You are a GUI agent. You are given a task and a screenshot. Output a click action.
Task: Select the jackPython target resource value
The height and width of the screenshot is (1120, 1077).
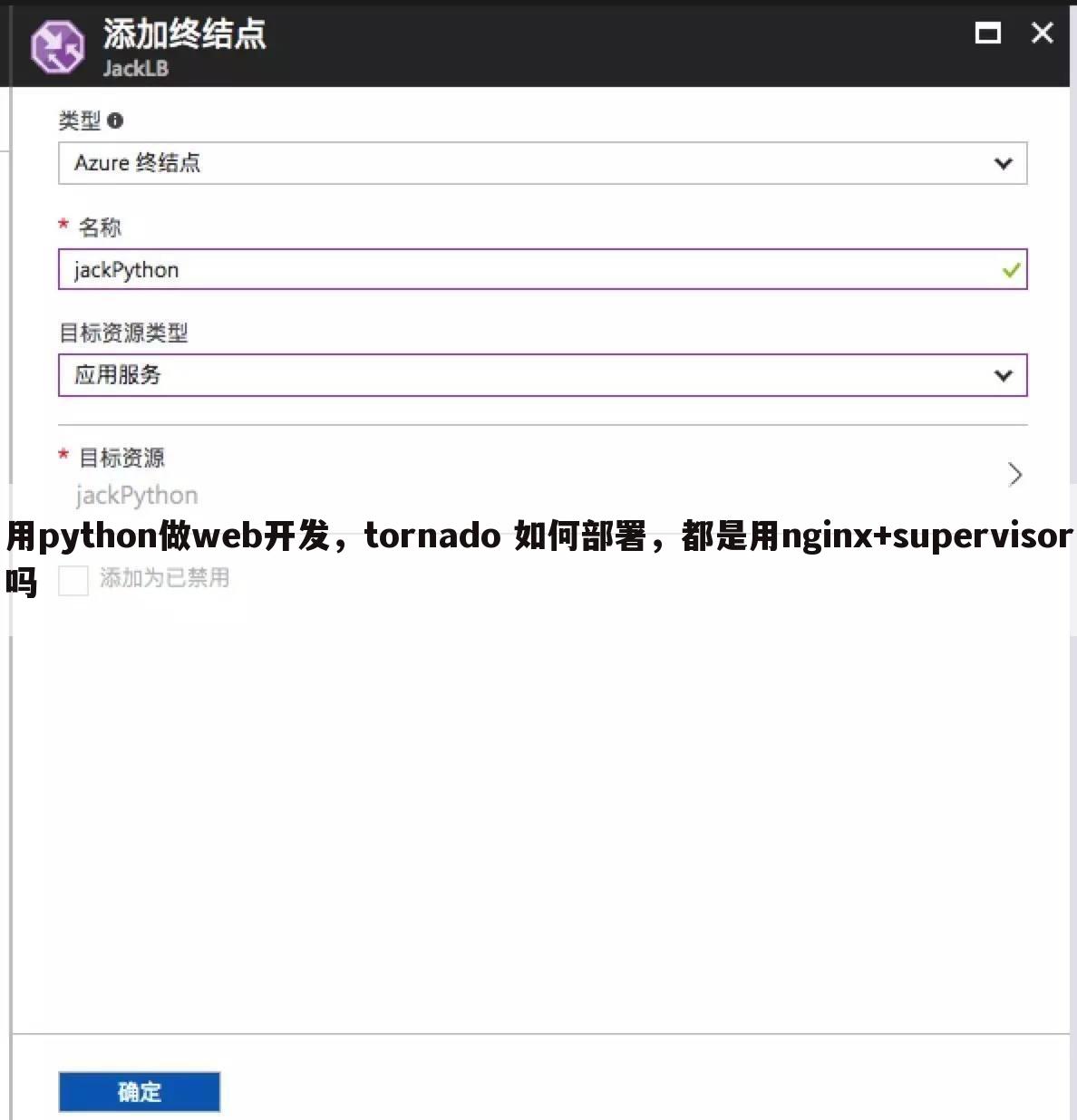coord(137,495)
